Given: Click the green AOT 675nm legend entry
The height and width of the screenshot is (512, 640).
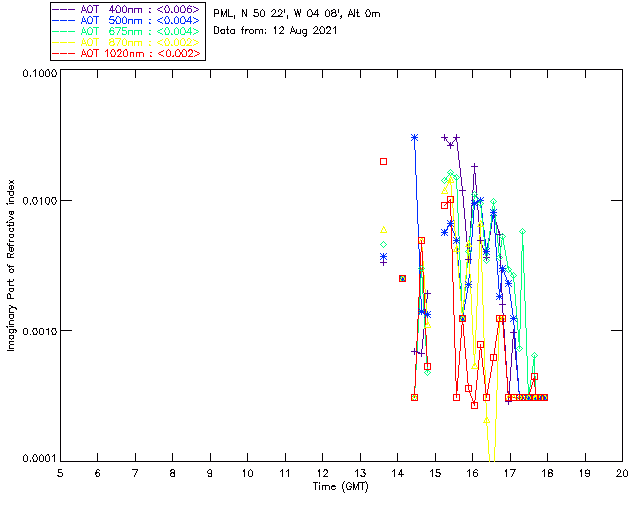Looking at the screenshot, I should (x=127, y=30).
